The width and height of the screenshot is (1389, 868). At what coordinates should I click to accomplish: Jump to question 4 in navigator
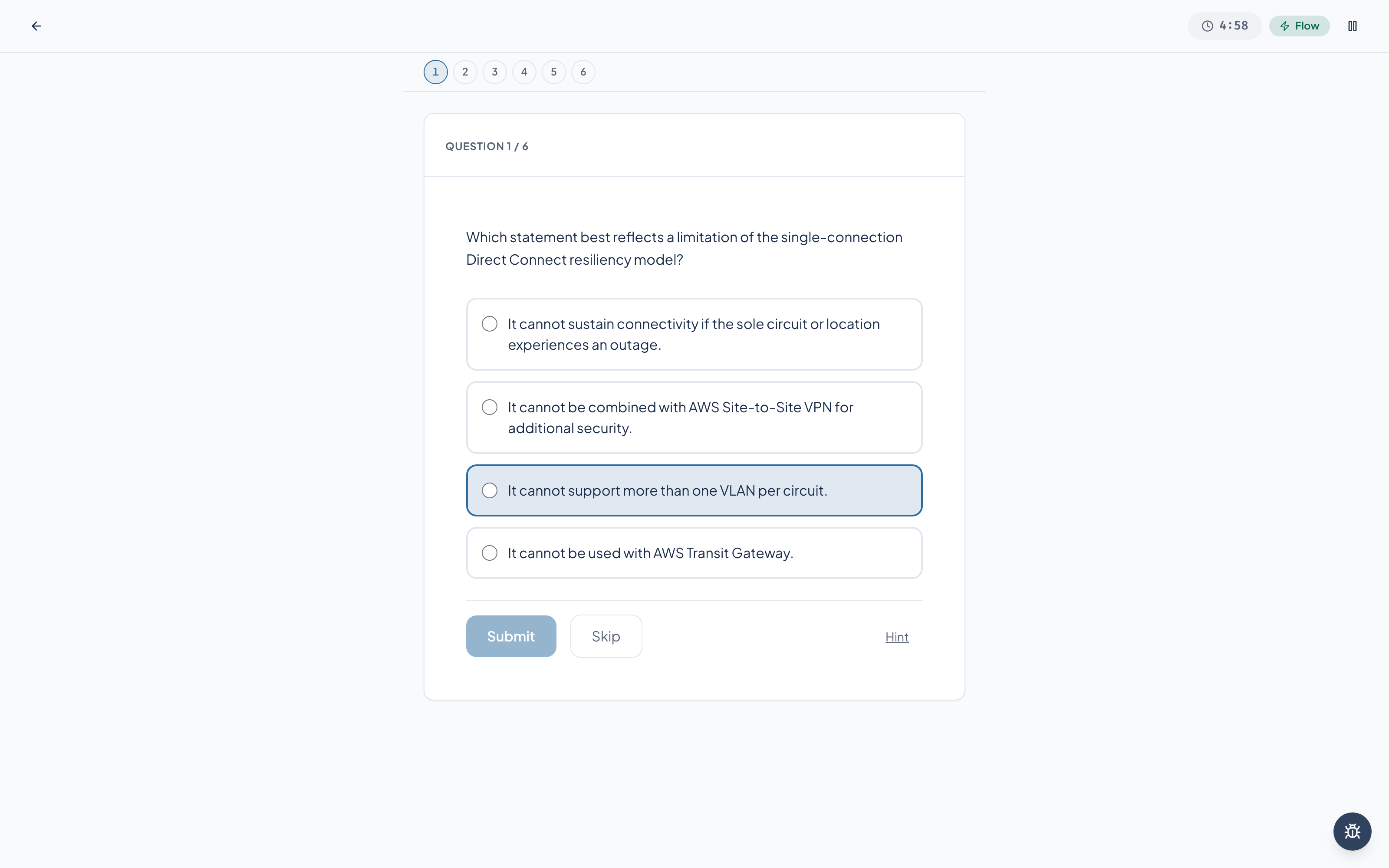pos(524,72)
